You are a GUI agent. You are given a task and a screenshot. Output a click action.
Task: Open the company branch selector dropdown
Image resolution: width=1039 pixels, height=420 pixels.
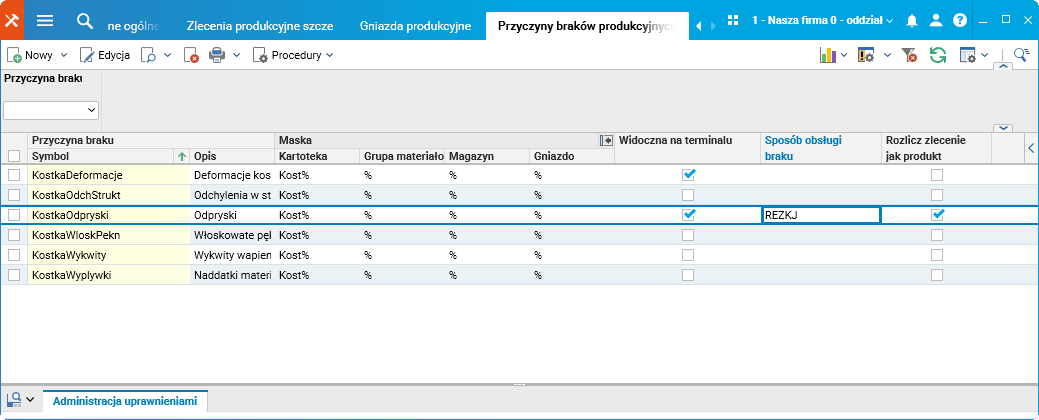[x=822, y=21]
